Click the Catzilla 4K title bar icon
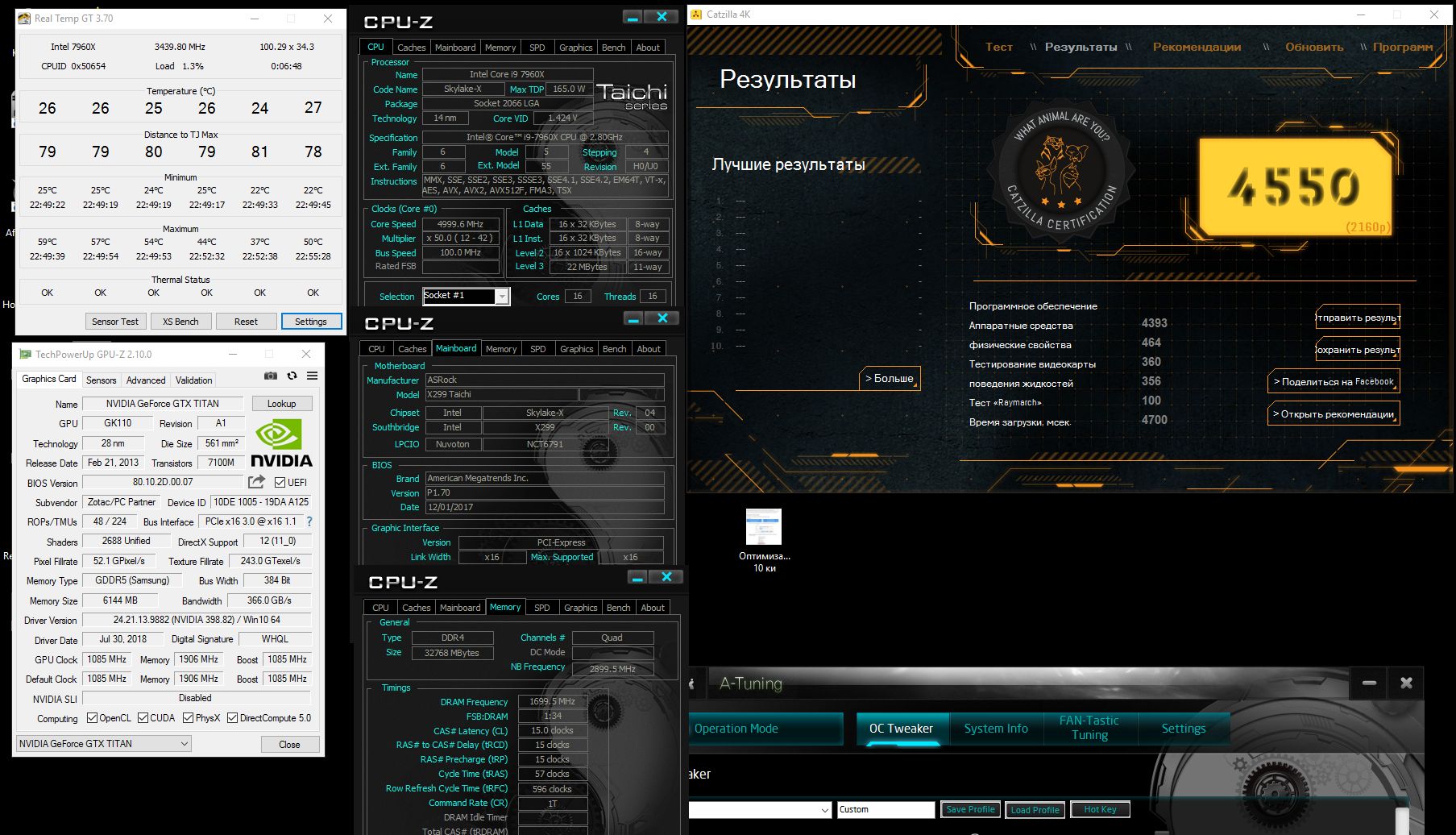1456x835 pixels. (x=697, y=14)
